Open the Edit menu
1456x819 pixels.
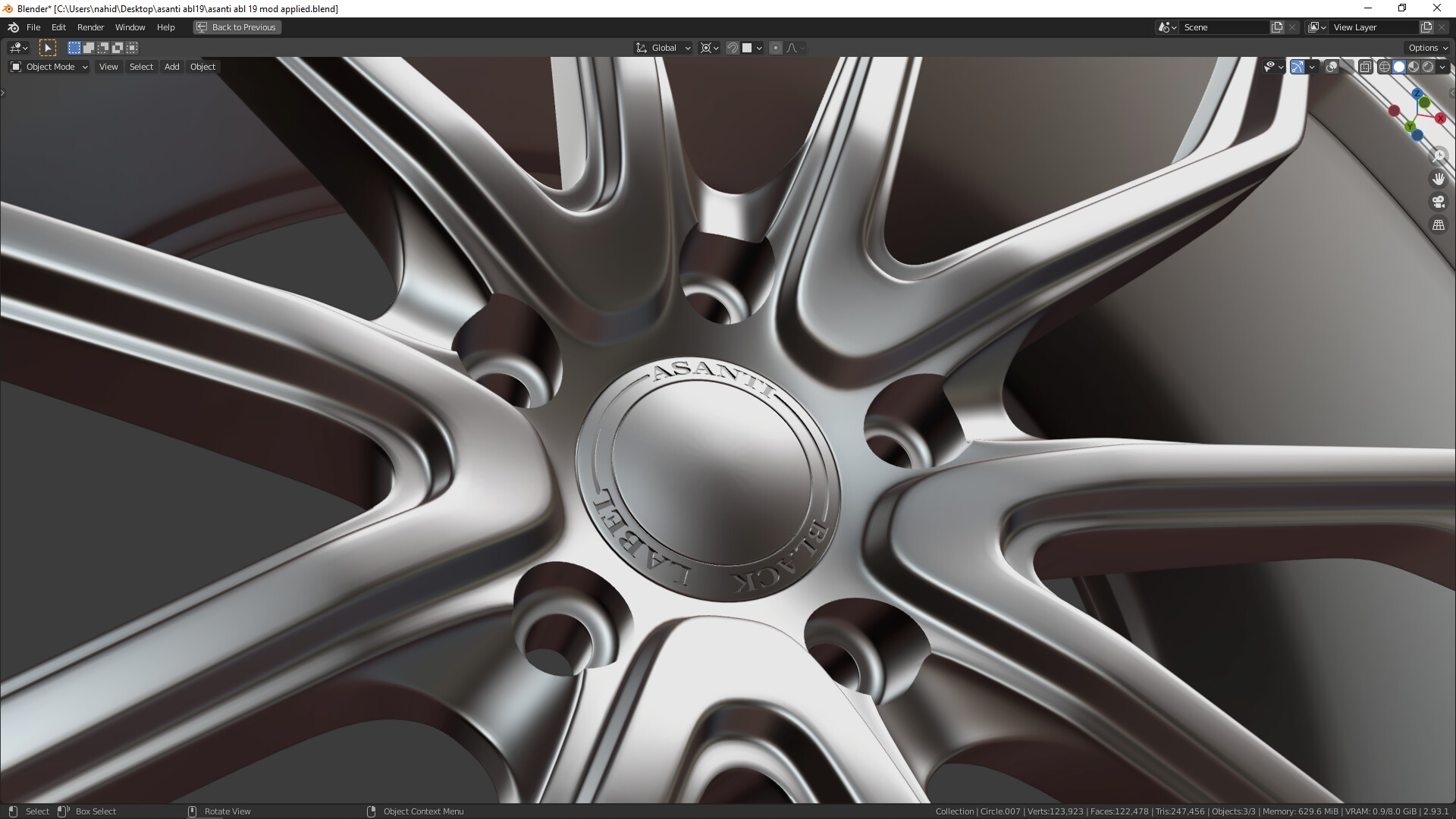(x=58, y=27)
